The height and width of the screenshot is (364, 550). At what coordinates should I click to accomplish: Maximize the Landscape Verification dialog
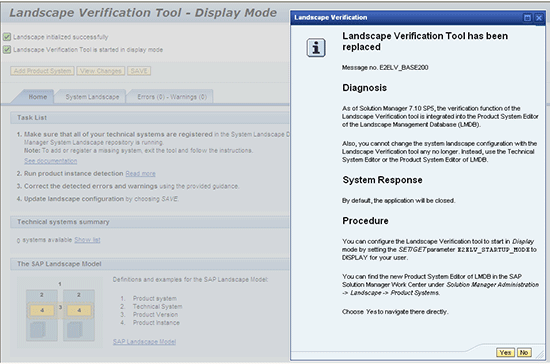pos(527,18)
